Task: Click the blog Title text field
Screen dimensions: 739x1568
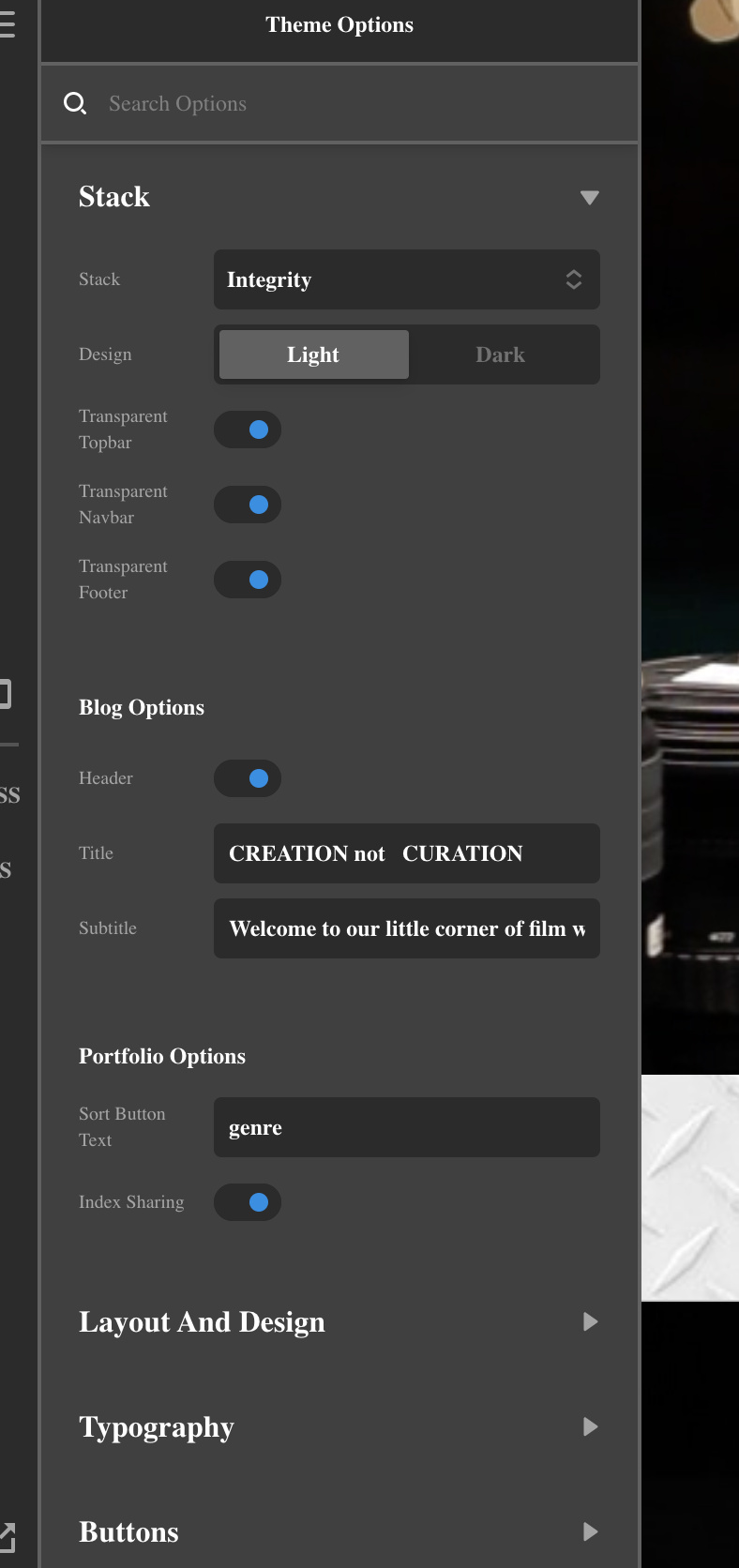Action: coord(406,853)
